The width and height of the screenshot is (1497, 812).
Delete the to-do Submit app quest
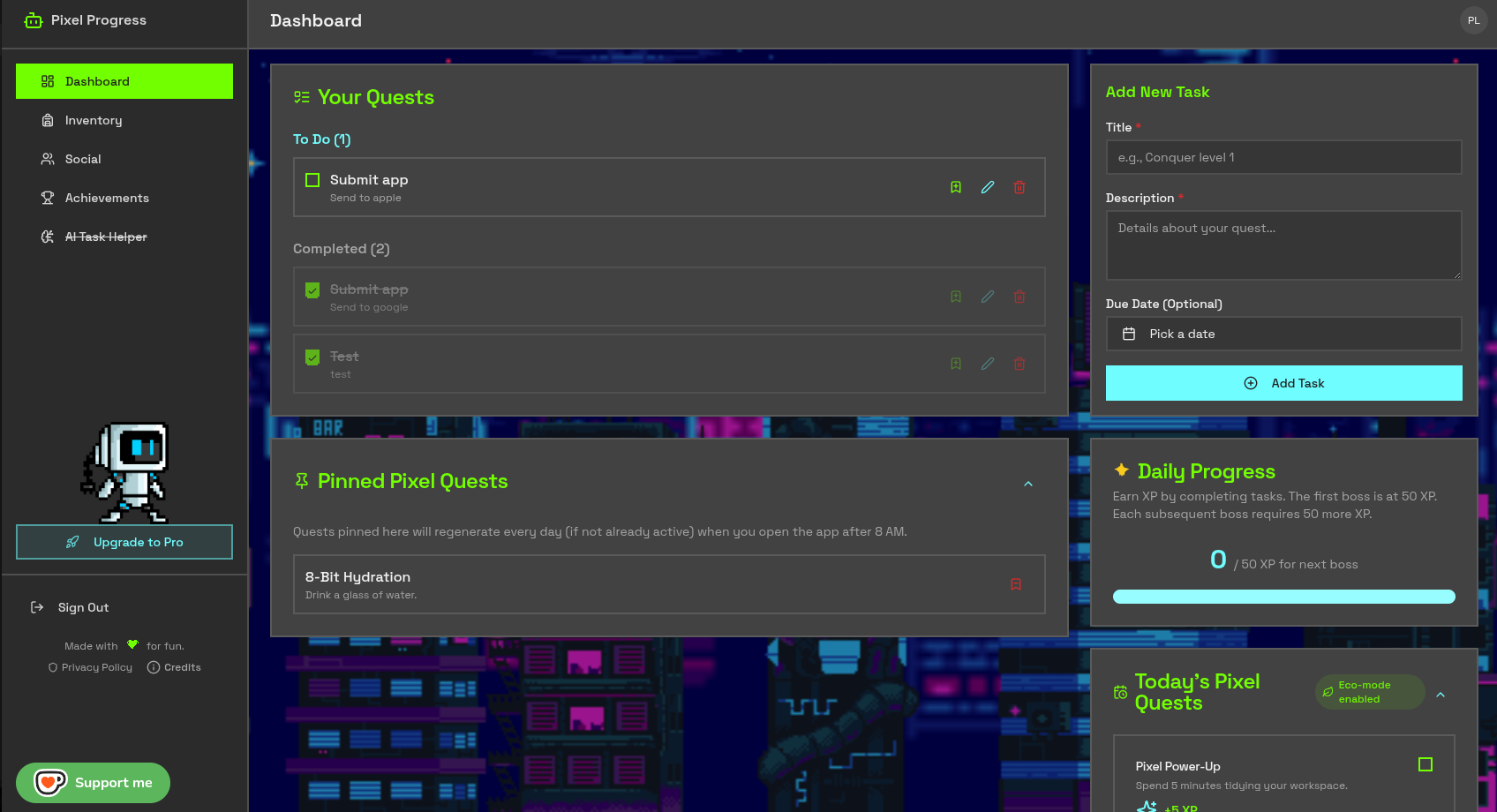click(1019, 187)
